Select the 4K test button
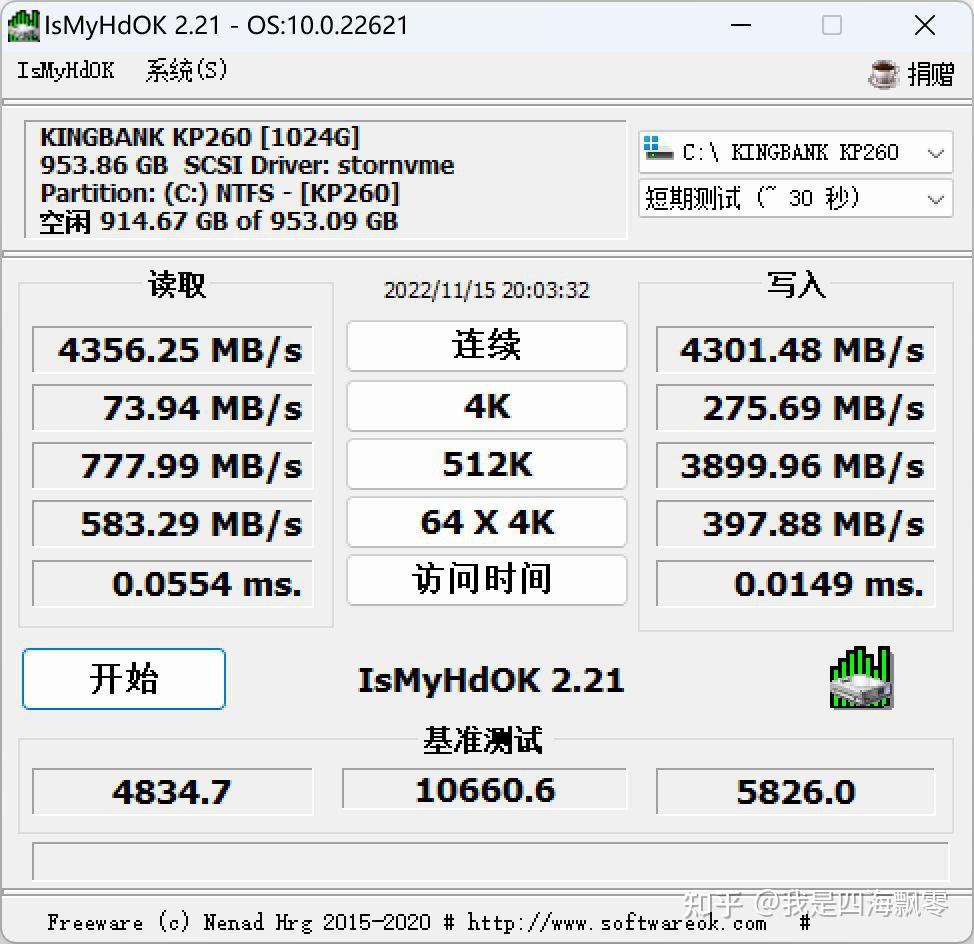This screenshot has width=974, height=944. [x=486, y=406]
